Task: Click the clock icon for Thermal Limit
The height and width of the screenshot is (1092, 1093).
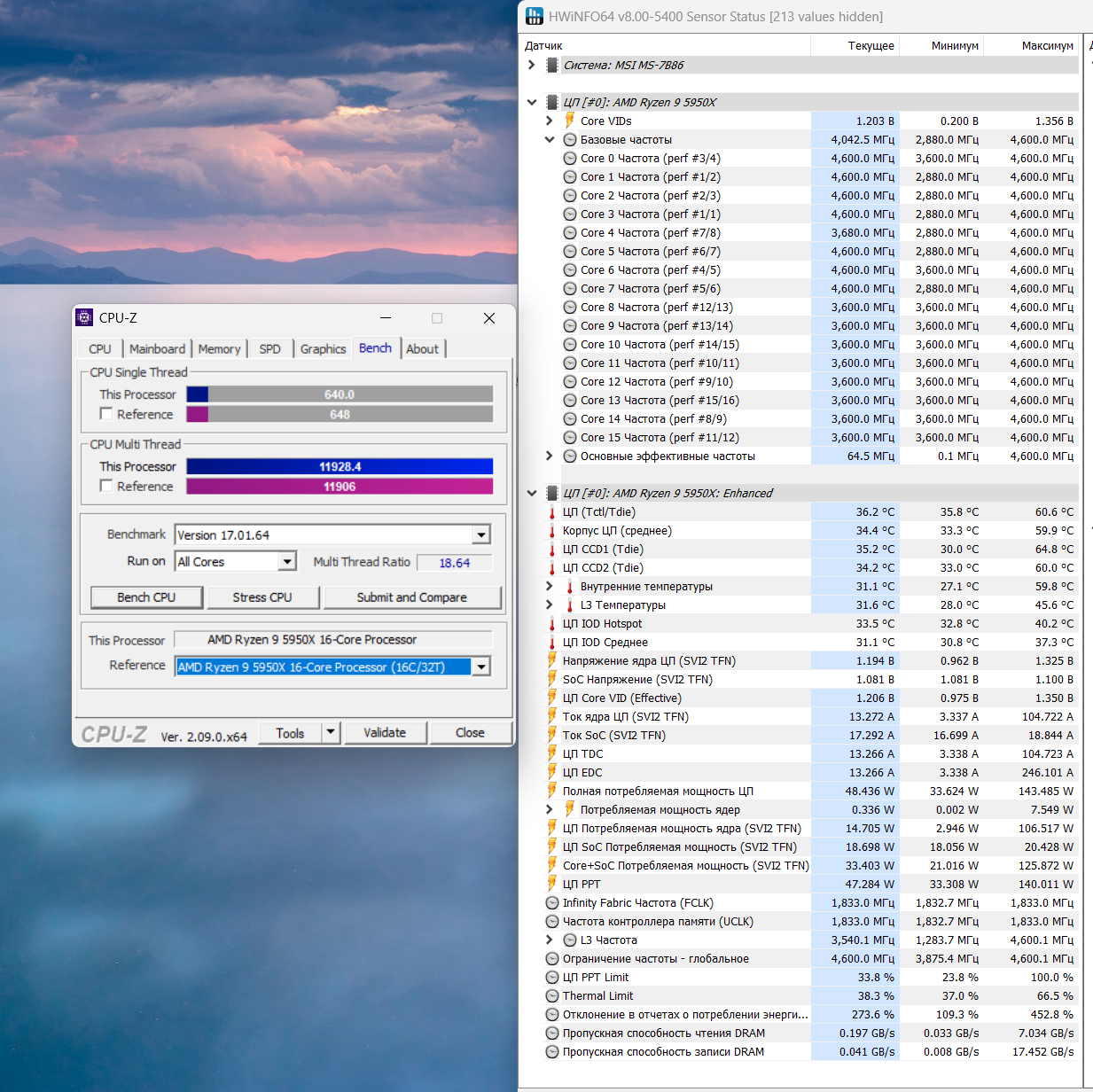Action: pos(552,995)
